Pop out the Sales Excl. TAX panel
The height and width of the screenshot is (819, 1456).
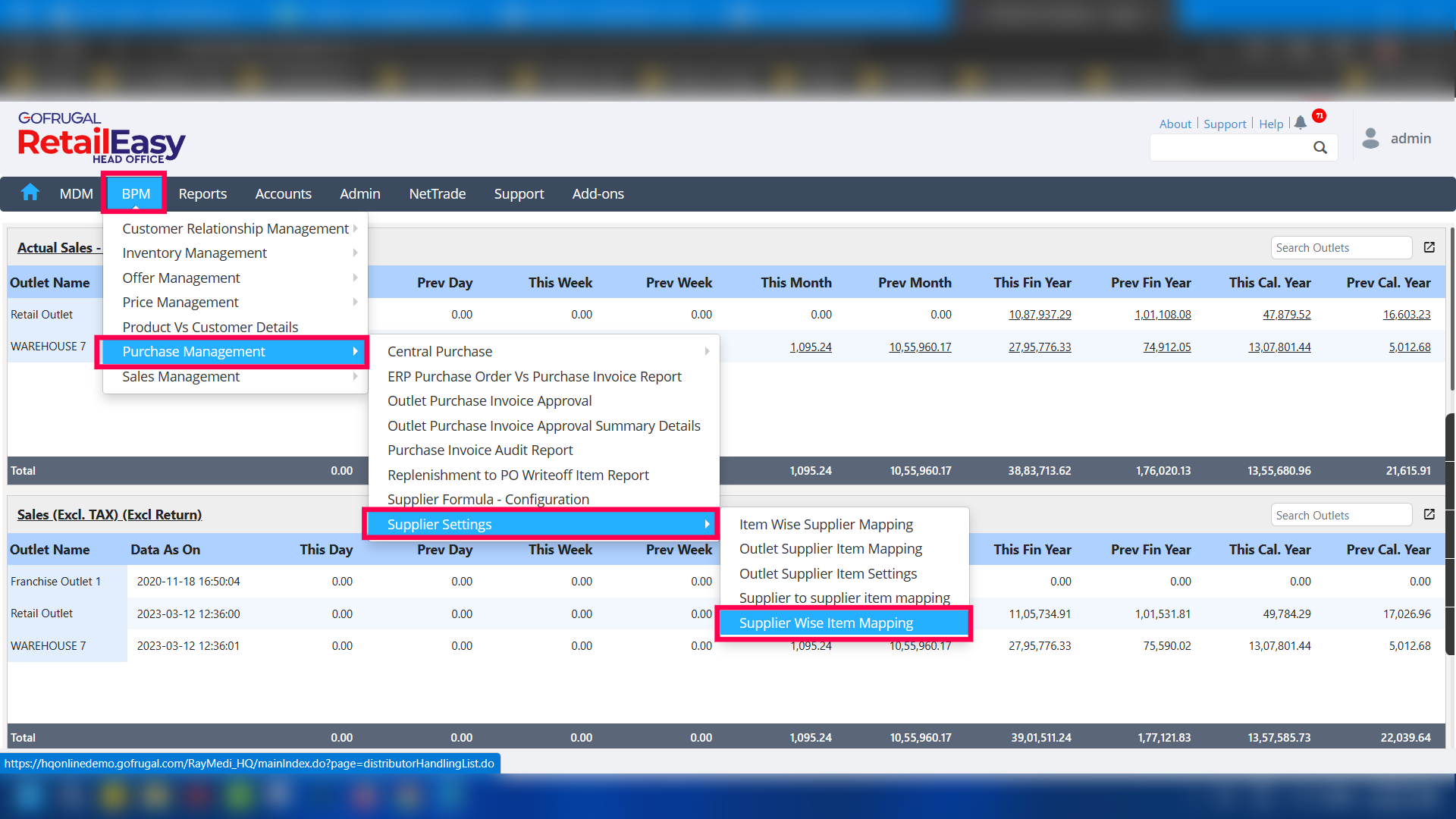pyautogui.click(x=1429, y=514)
